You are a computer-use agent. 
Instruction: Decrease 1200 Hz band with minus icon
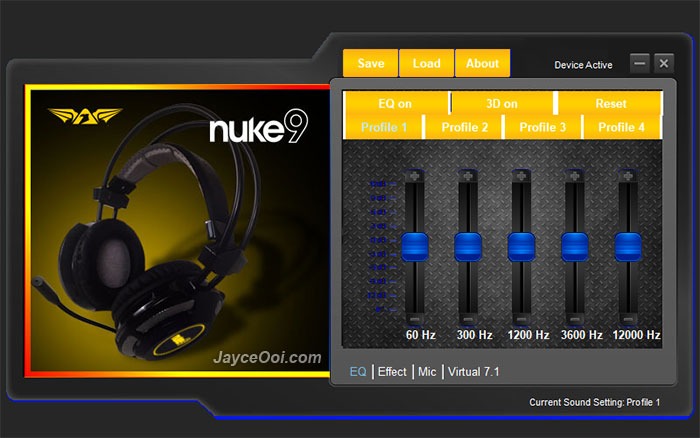[x=521, y=319]
